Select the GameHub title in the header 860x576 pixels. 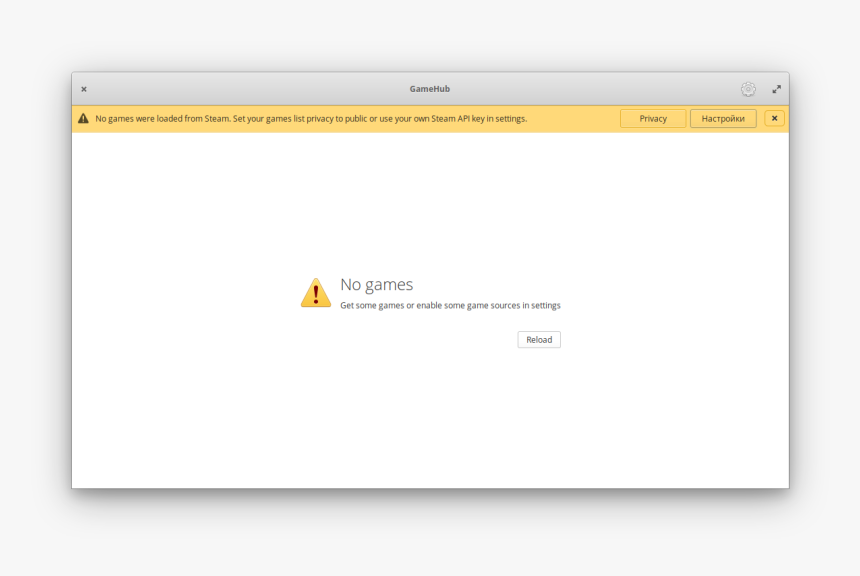[x=430, y=89]
